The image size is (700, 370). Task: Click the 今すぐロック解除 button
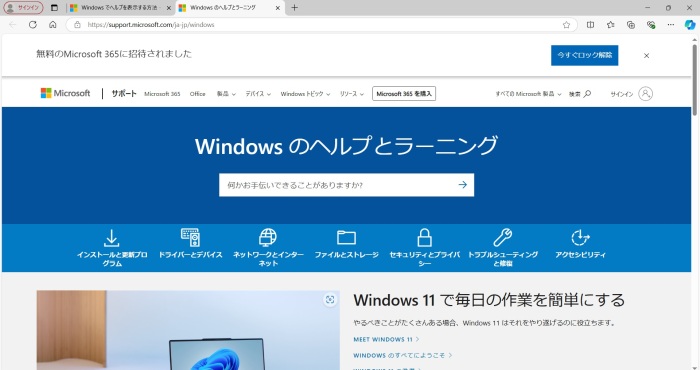pos(584,55)
